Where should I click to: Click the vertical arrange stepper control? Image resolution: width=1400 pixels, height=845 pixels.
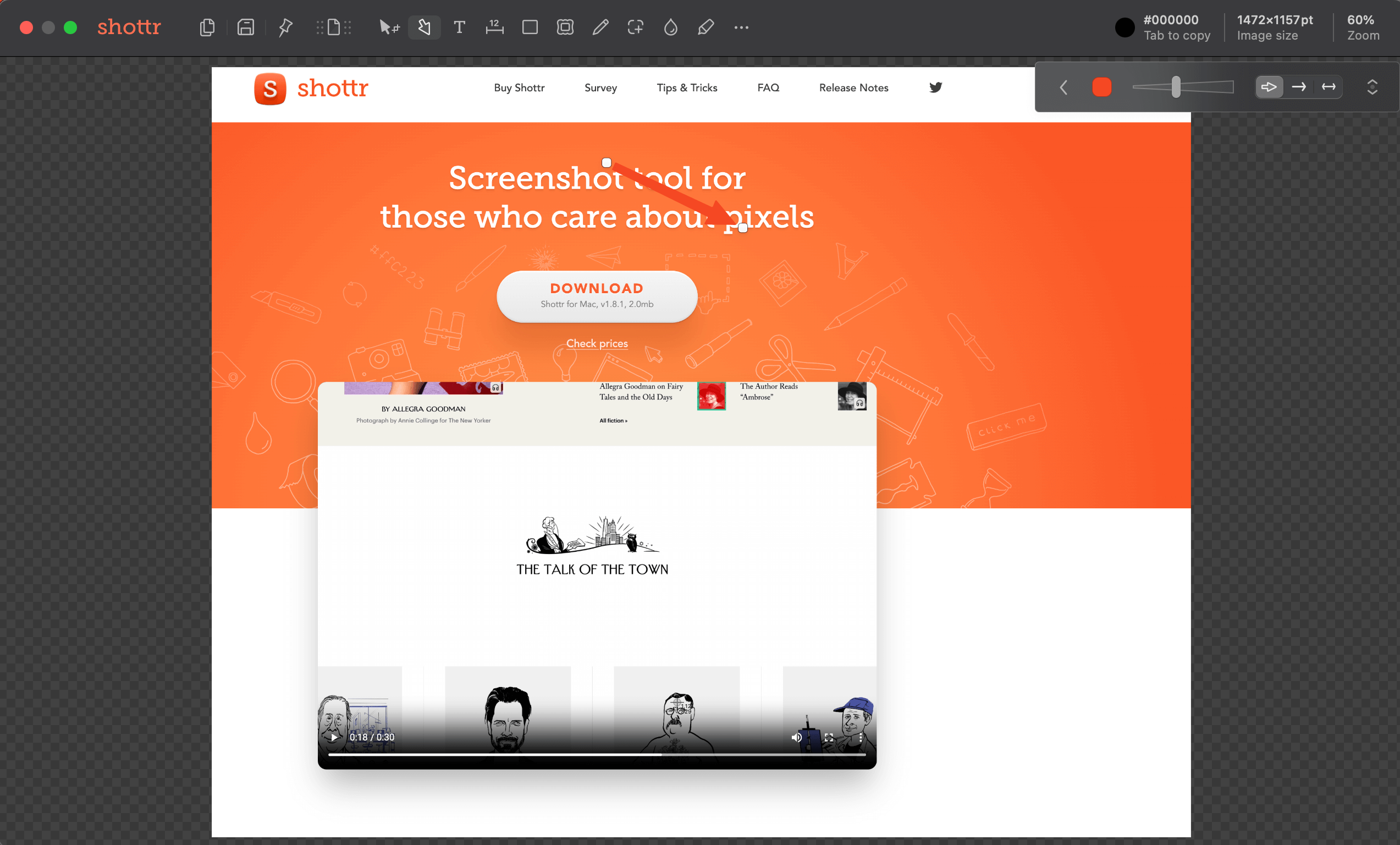pos(1373,87)
